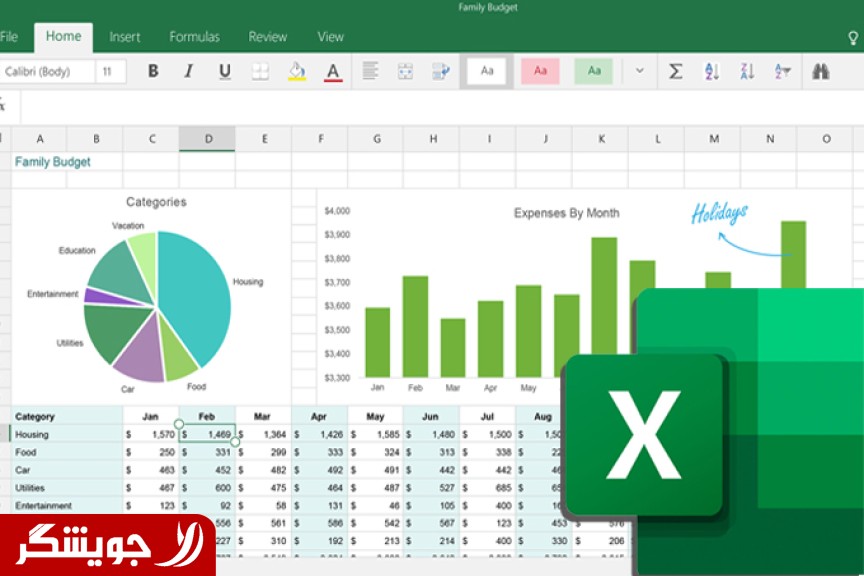Expand the cell styles gallery chevron
The width and height of the screenshot is (864, 576).
click(640, 71)
